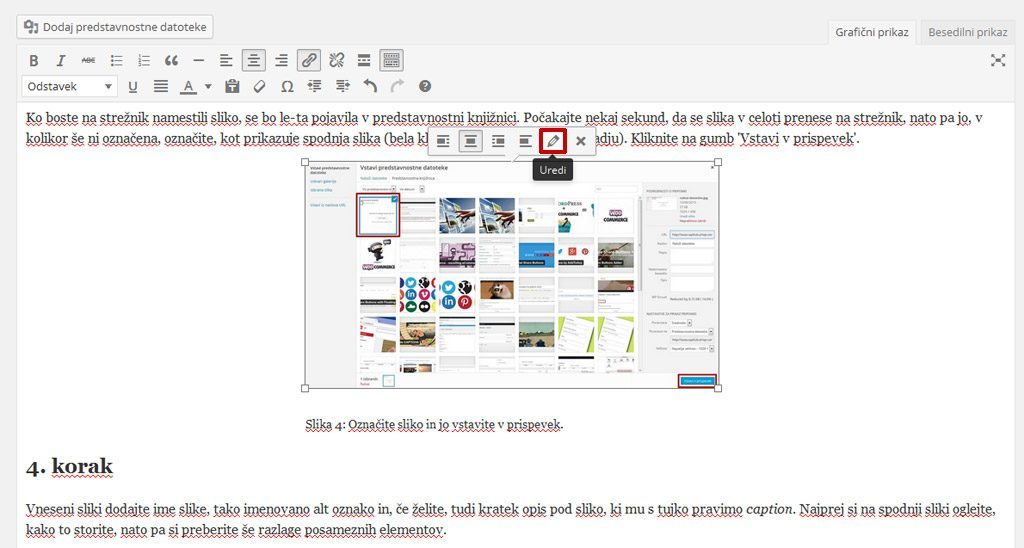Toggle bold formatting
This screenshot has height=548, width=1024.
(33, 60)
